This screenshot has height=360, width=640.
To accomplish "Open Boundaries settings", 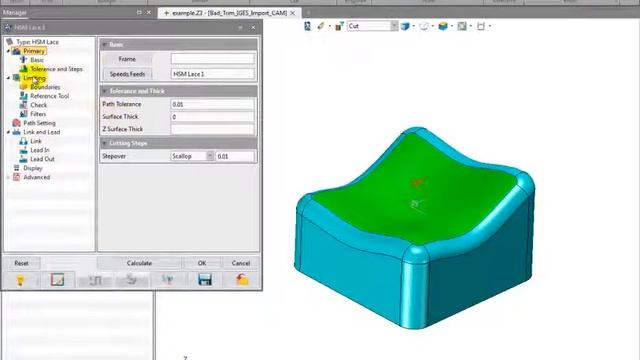I will click(x=45, y=87).
